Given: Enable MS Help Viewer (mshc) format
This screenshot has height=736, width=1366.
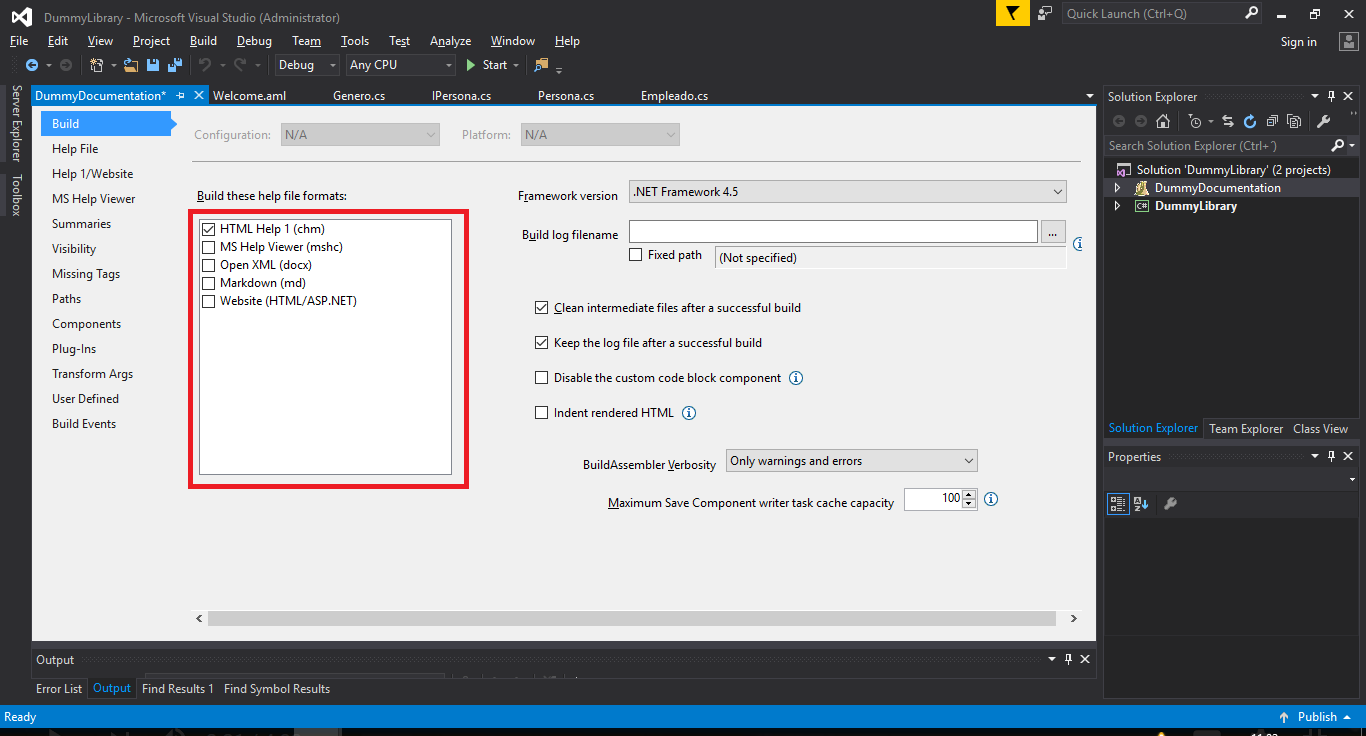Looking at the screenshot, I should coord(209,247).
